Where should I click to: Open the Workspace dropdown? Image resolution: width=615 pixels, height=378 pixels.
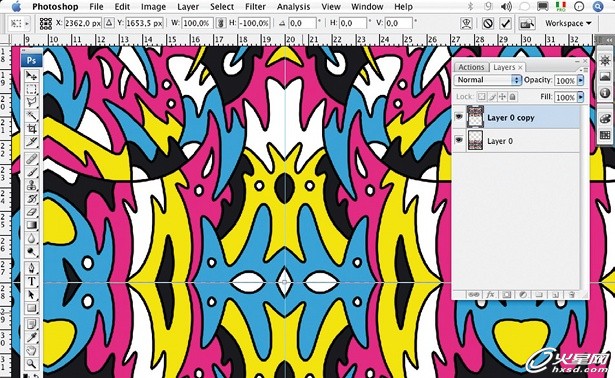pyautogui.click(x=568, y=24)
